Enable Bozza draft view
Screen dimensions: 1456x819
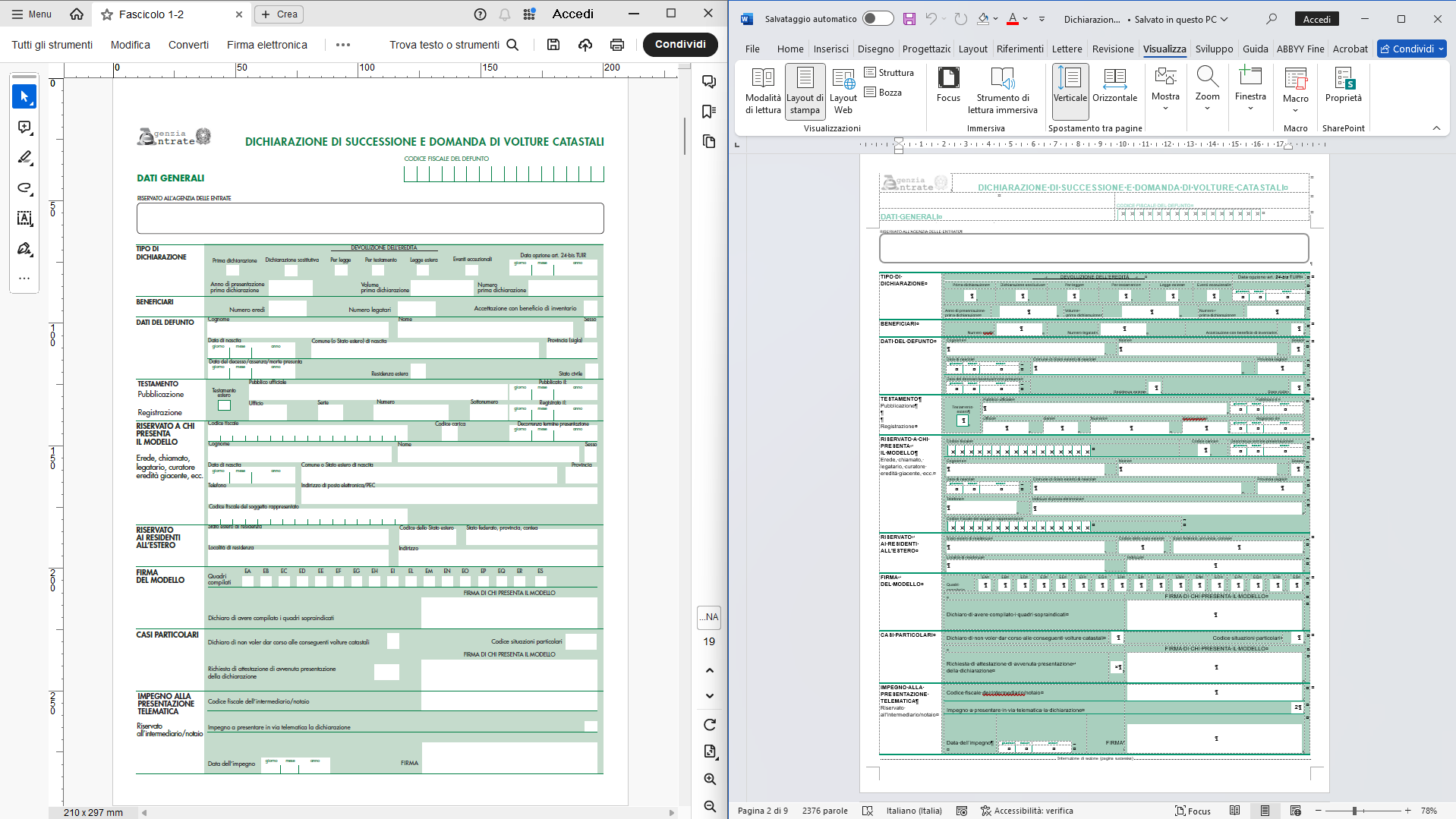tap(883, 93)
